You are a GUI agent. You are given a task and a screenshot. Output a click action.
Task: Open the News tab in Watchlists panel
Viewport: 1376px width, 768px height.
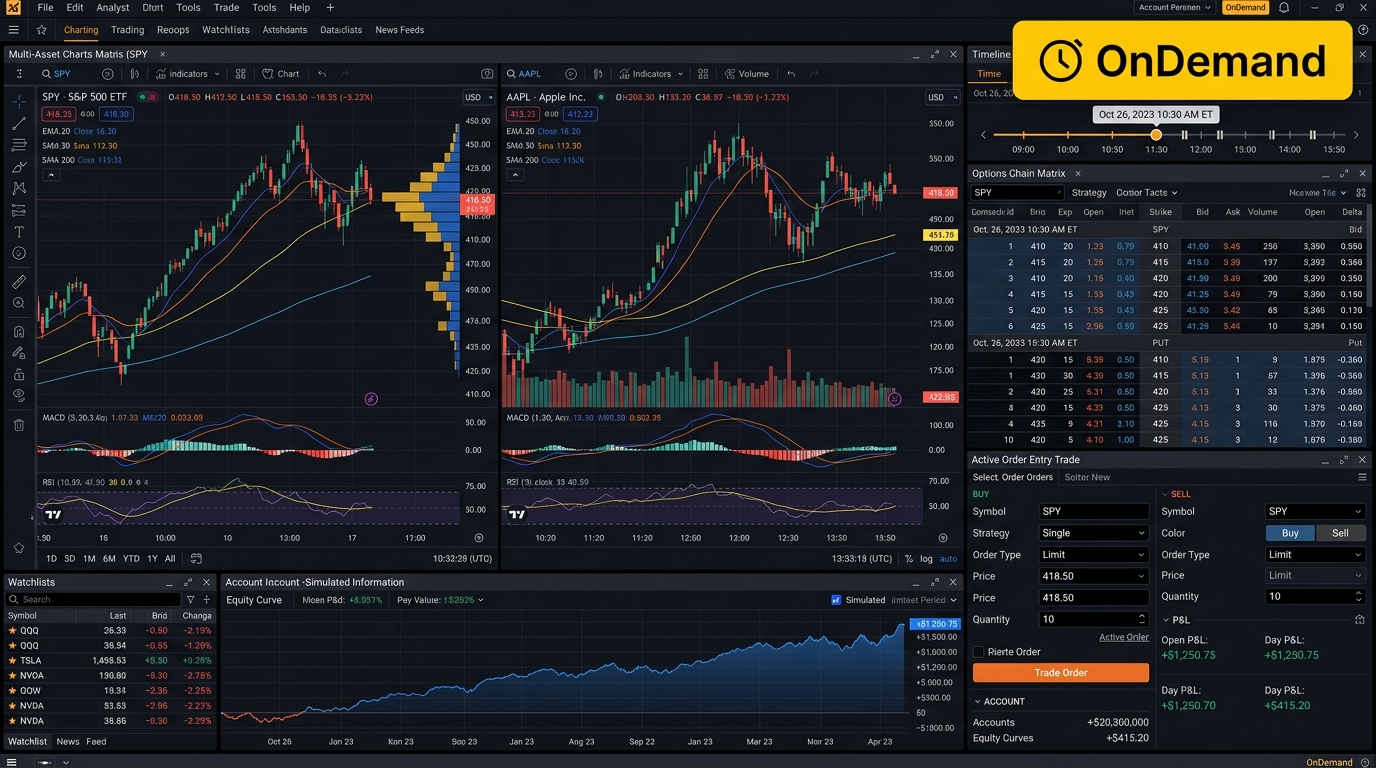coord(68,741)
